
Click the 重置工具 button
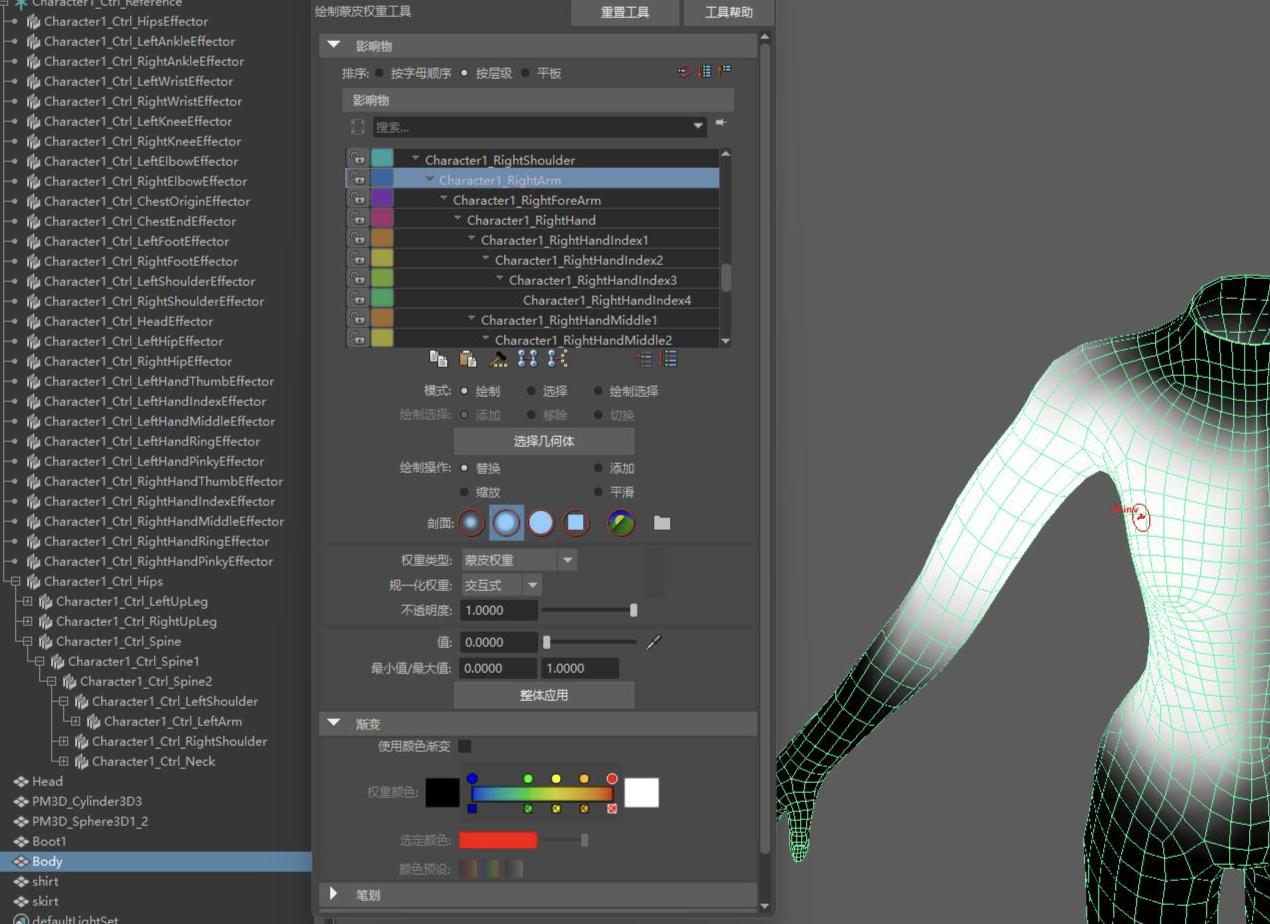coord(625,12)
